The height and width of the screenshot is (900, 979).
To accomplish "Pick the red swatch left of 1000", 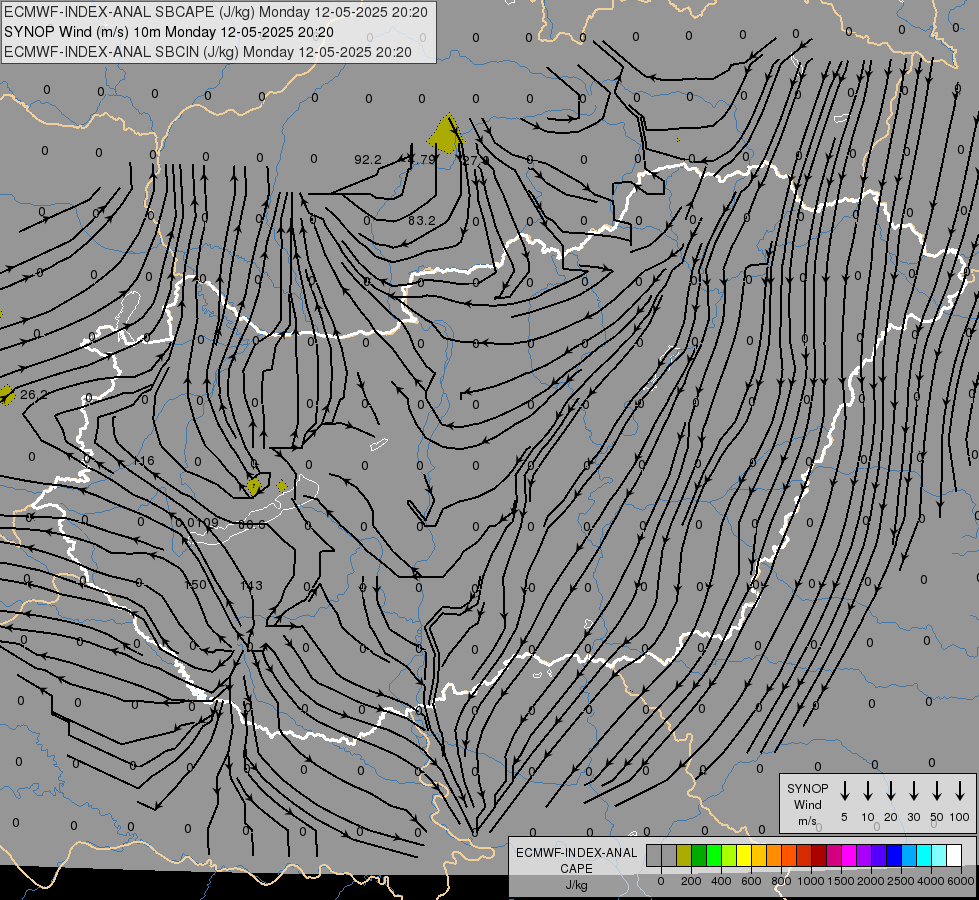I will [x=804, y=855].
